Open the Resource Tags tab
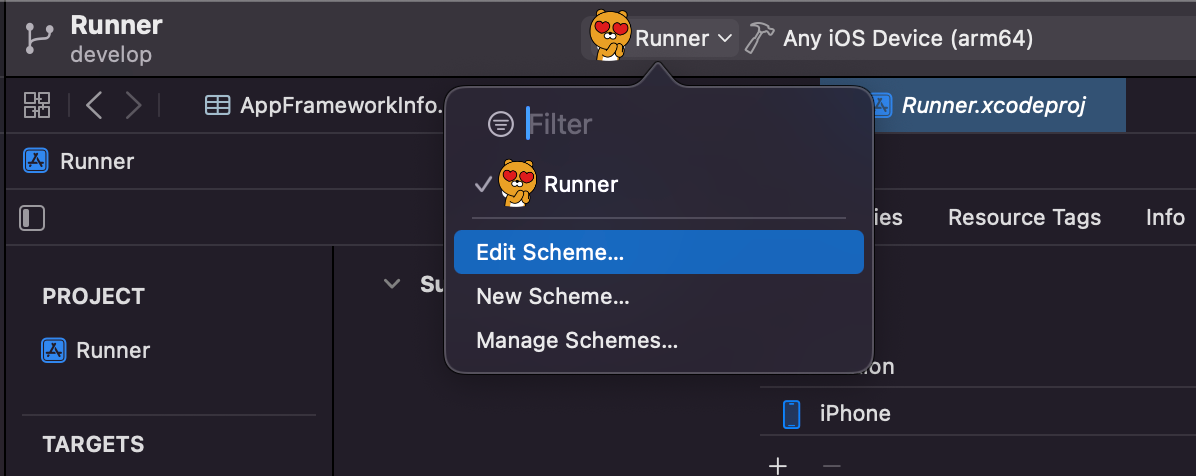This screenshot has height=476, width=1196. 1024,217
